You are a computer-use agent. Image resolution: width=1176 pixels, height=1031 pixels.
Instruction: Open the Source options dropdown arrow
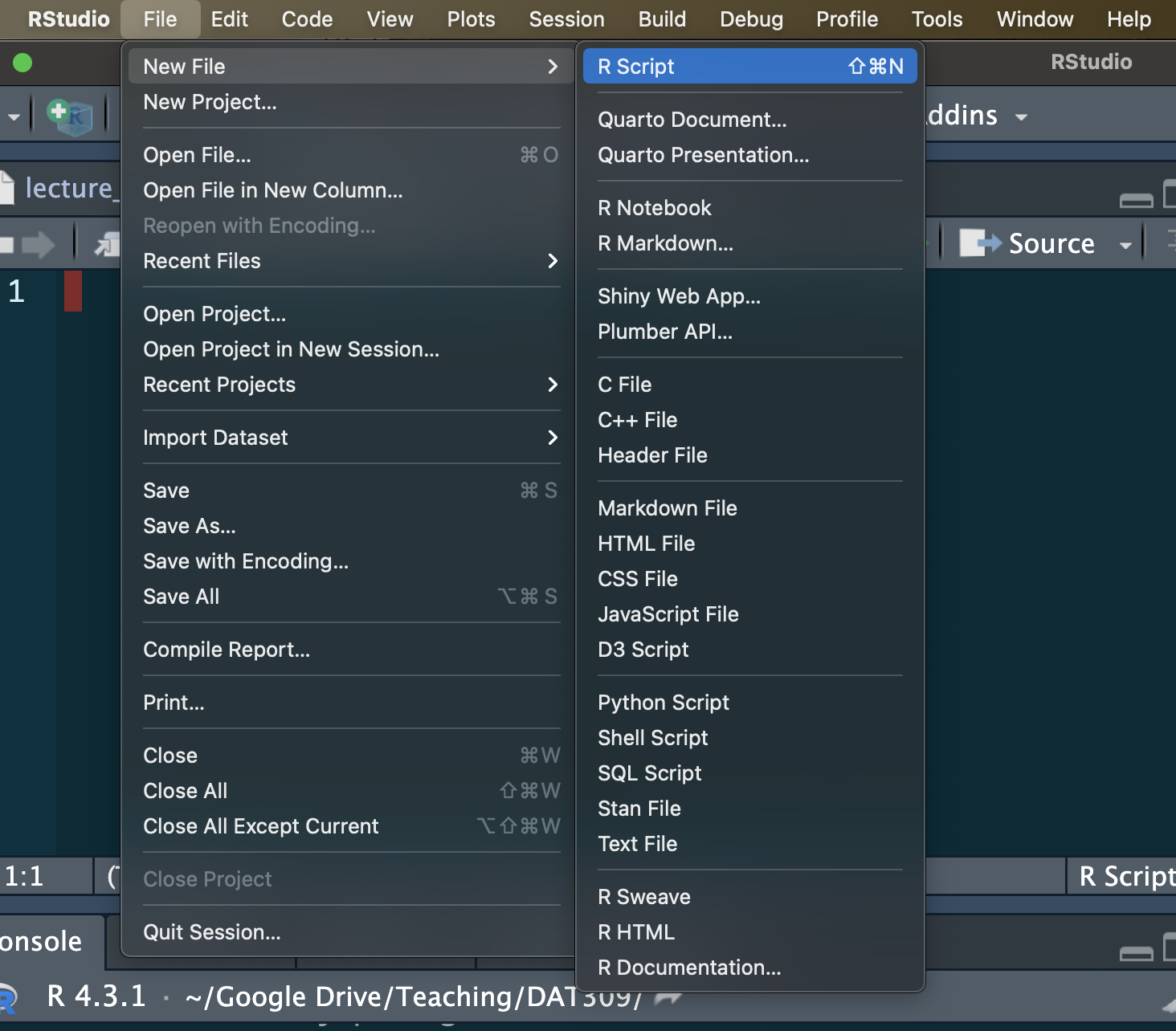(x=1125, y=246)
